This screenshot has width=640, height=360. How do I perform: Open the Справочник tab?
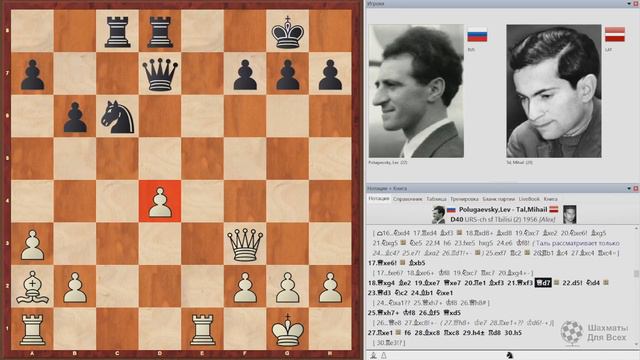(407, 199)
